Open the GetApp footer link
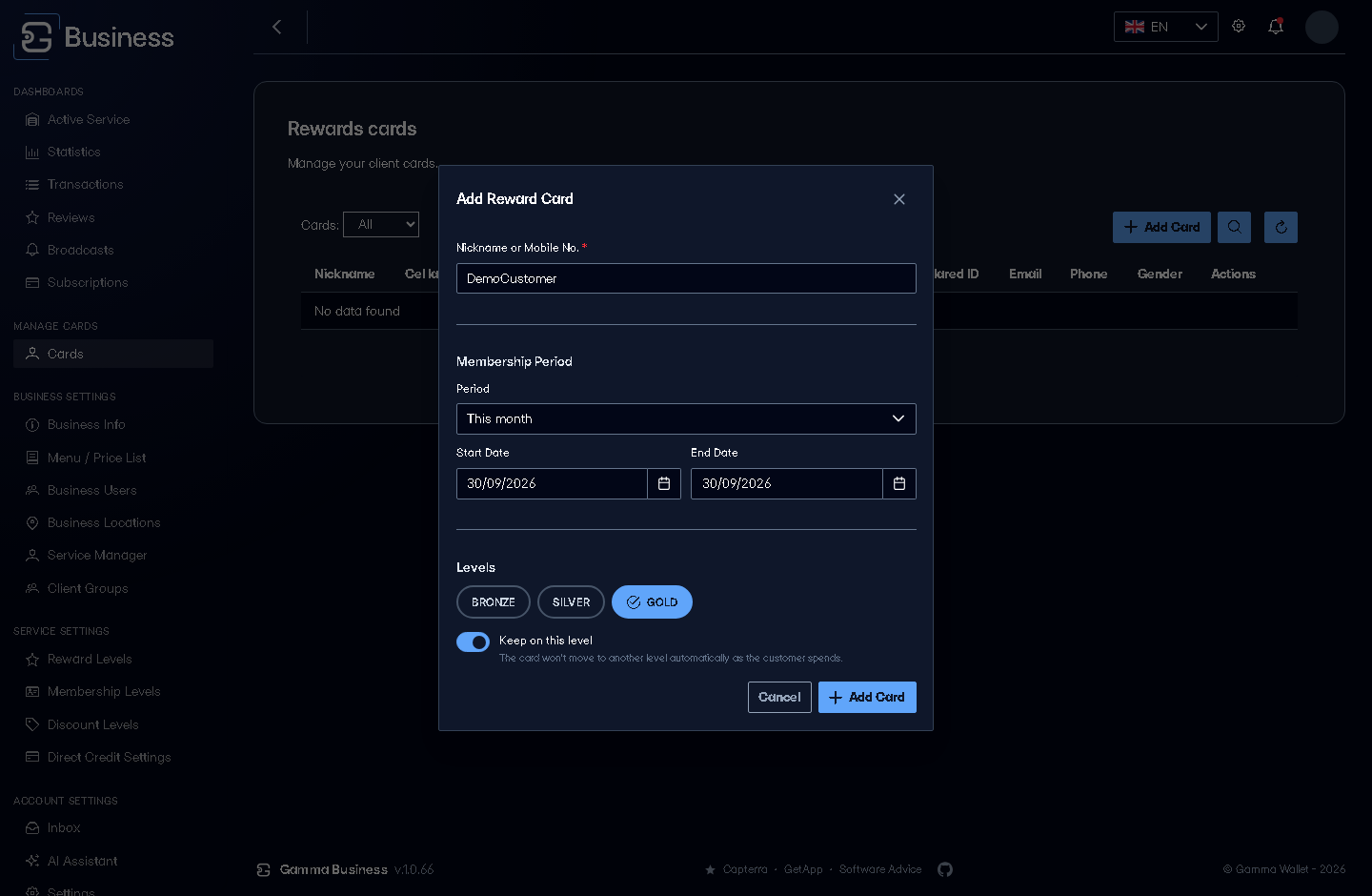The height and width of the screenshot is (896, 1372). pos(803,869)
